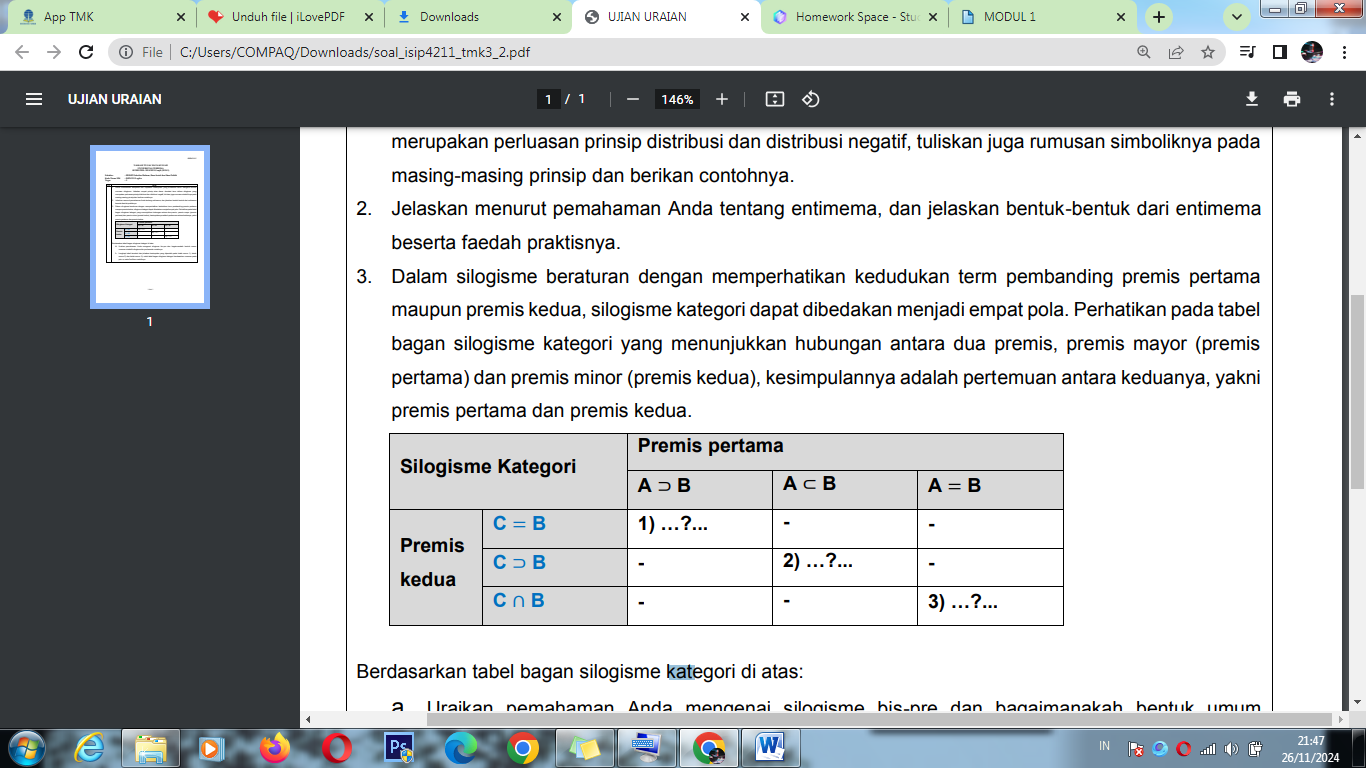Viewport: 1366px width, 768px height.
Task: Click the 'C ∩ B' table cell
Action: [555, 606]
